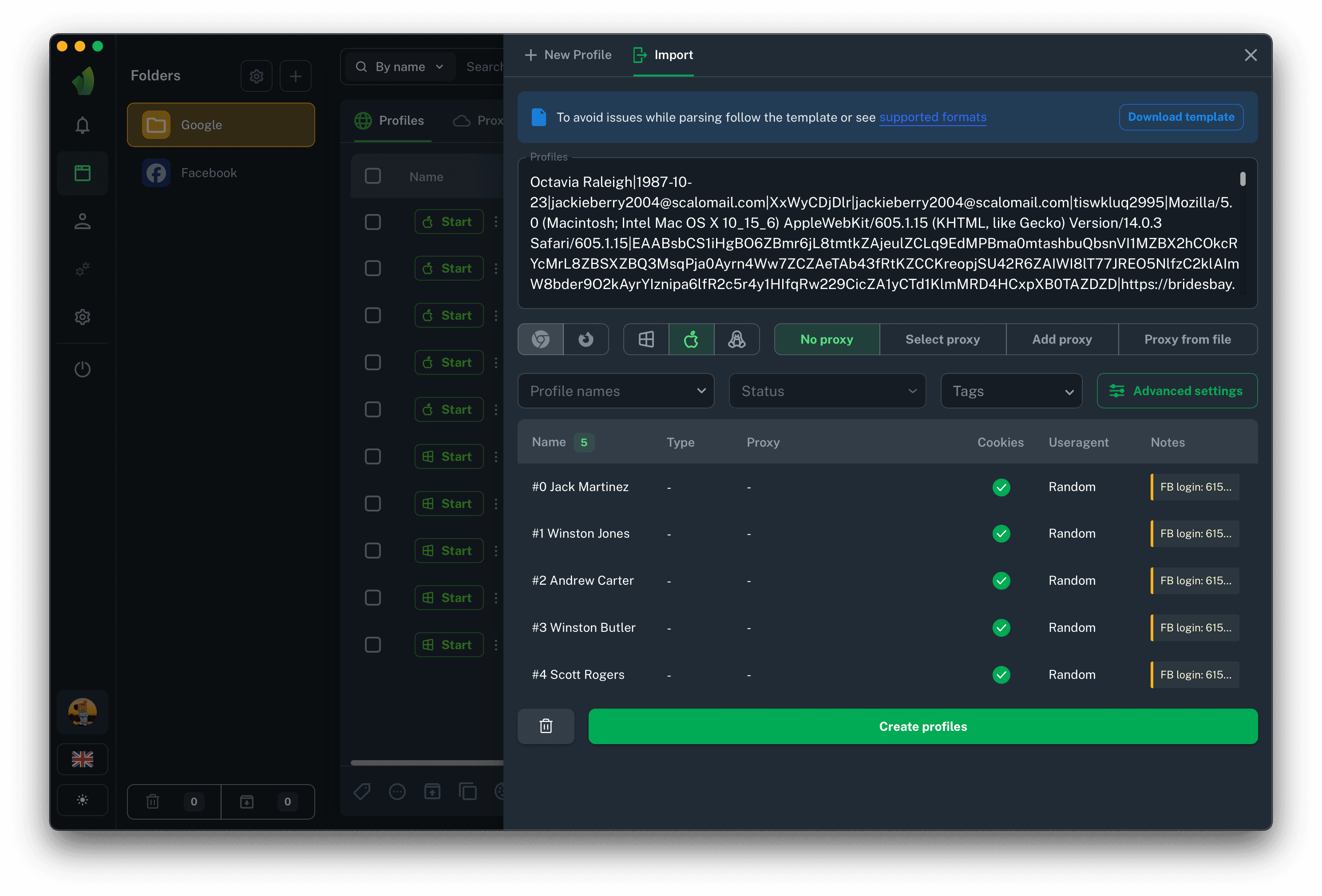Image resolution: width=1322 pixels, height=896 pixels.
Task: Click the trash icon beside Create profiles
Action: [546, 726]
